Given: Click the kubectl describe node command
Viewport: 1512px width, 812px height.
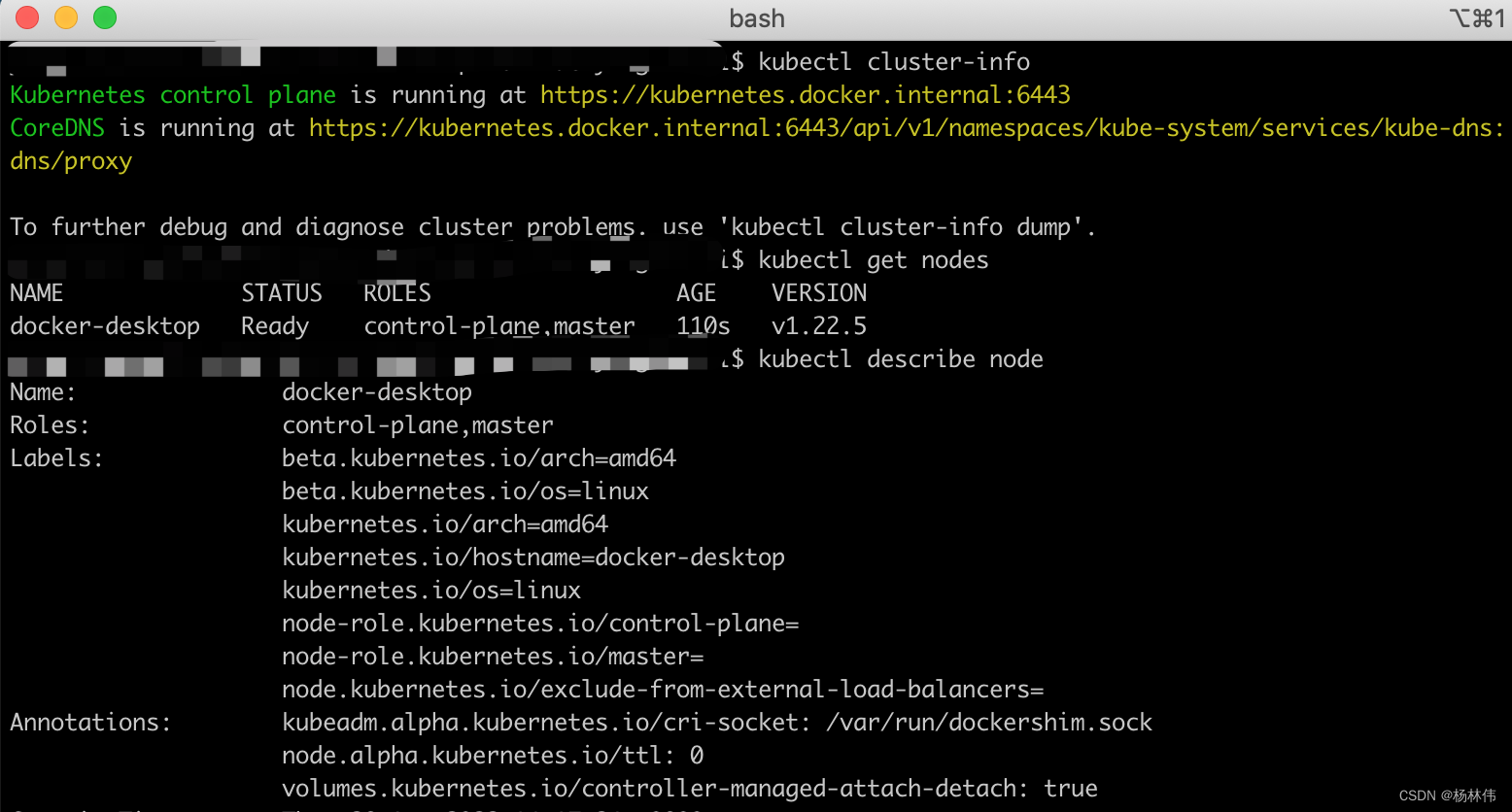Looking at the screenshot, I should tap(901, 359).
